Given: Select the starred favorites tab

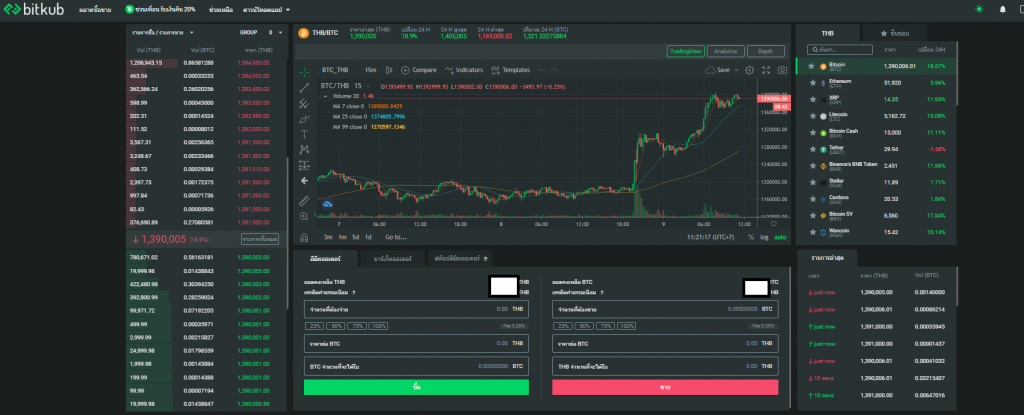Looking at the screenshot, I should (895, 33).
